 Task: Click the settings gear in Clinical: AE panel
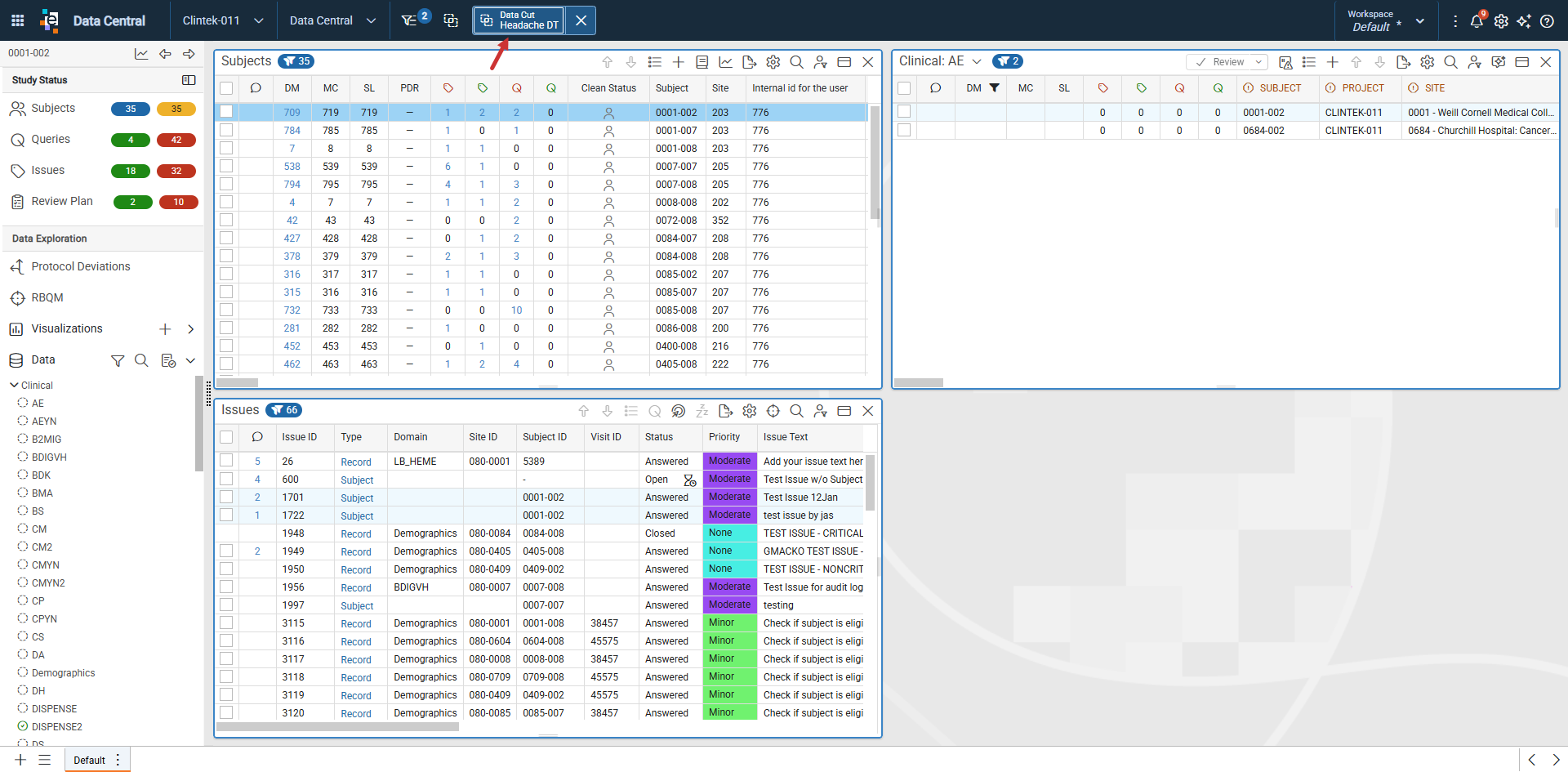point(1428,62)
